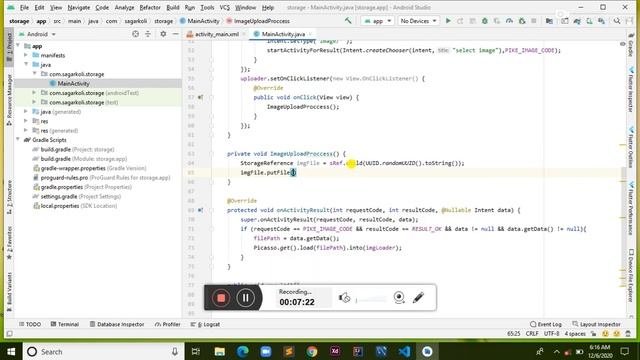
Task: Expand the manifests folder
Action: (26, 55)
